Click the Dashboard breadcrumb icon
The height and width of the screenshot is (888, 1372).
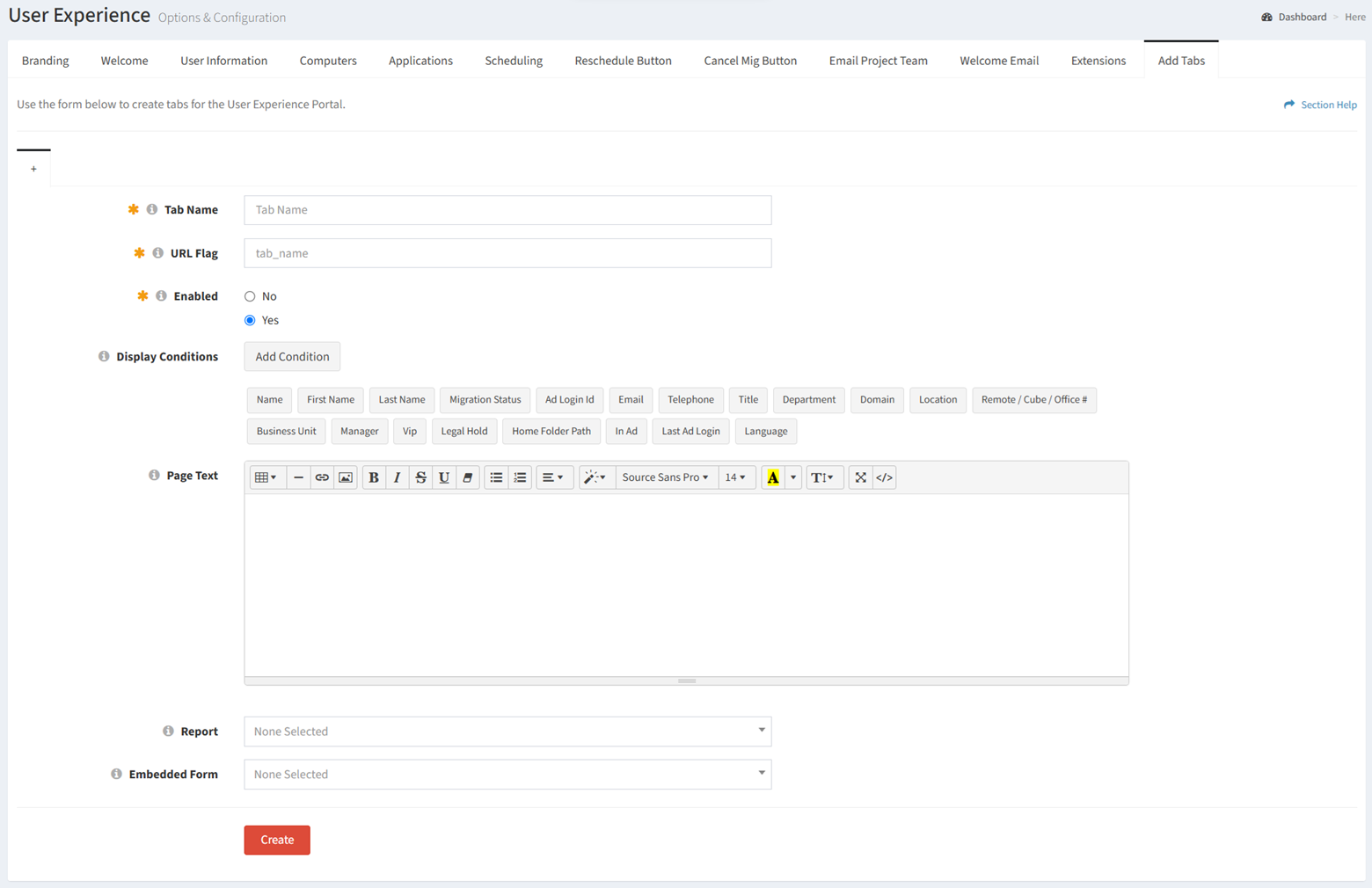pyautogui.click(x=1266, y=17)
